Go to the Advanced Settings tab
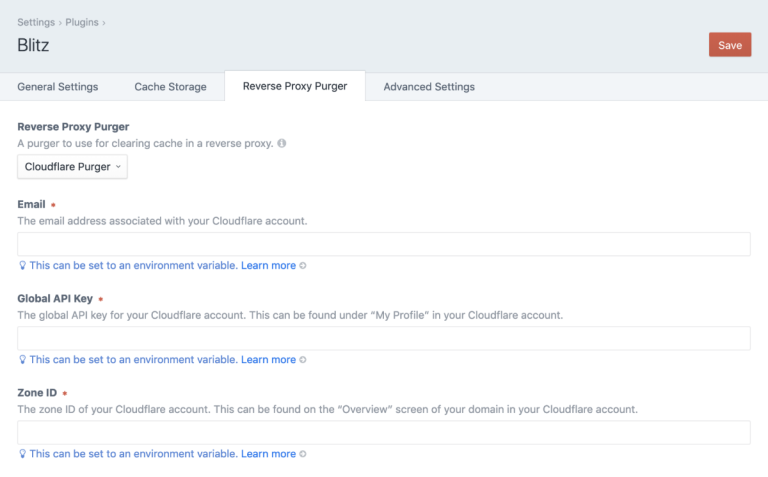Viewport: 768px width, 477px height. pos(429,87)
